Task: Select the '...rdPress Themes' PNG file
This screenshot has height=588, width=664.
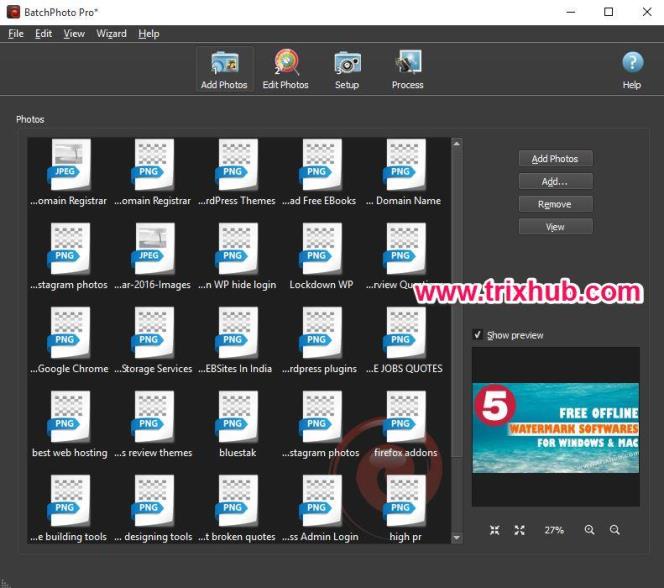Action: 237,173
